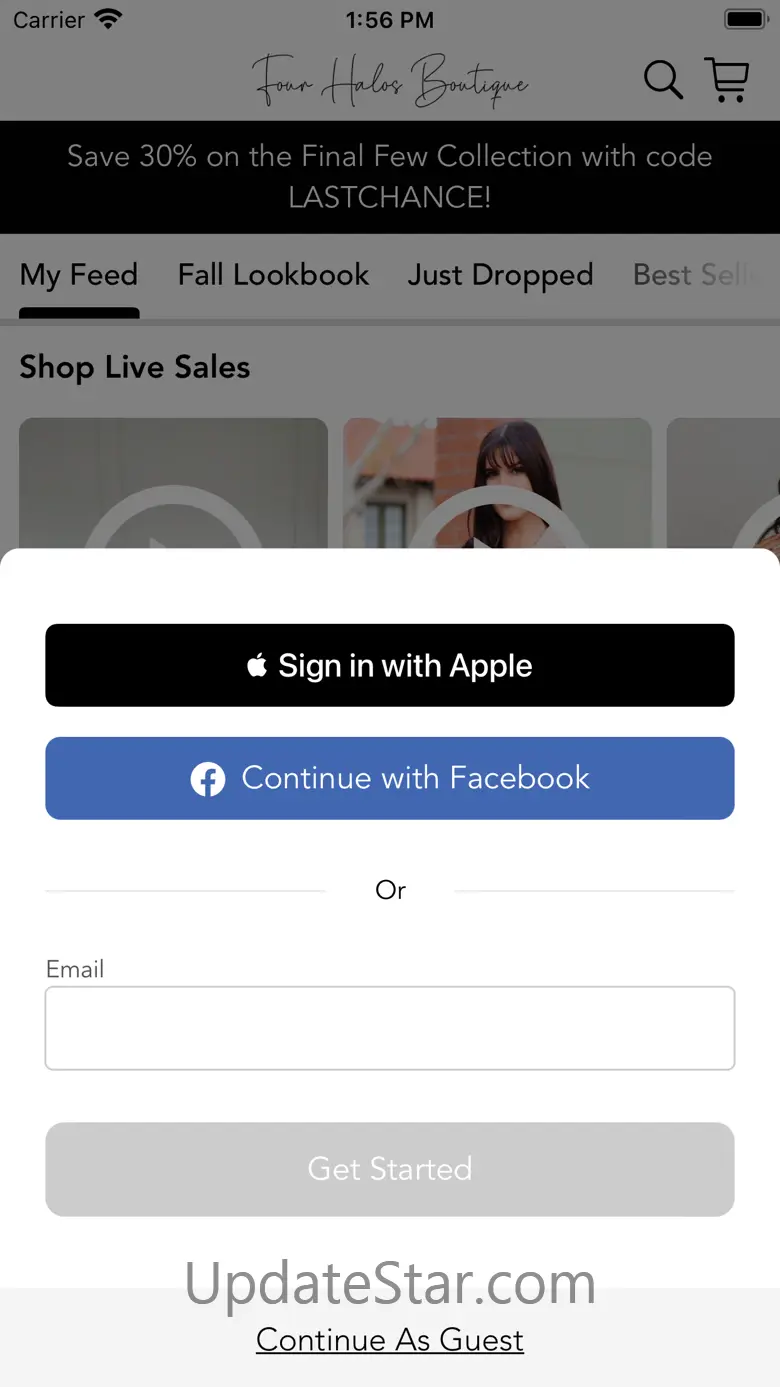Play the second live sale video

(x=497, y=483)
